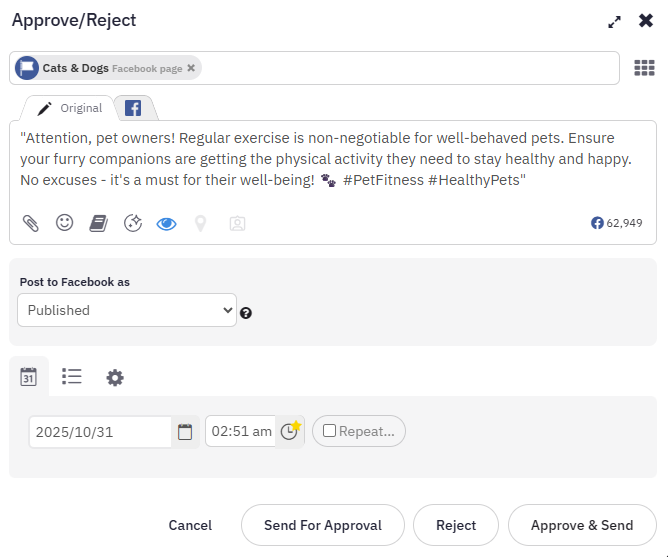Switch to the Facebook customization tab
The height and width of the screenshot is (557, 668).
click(132, 108)
